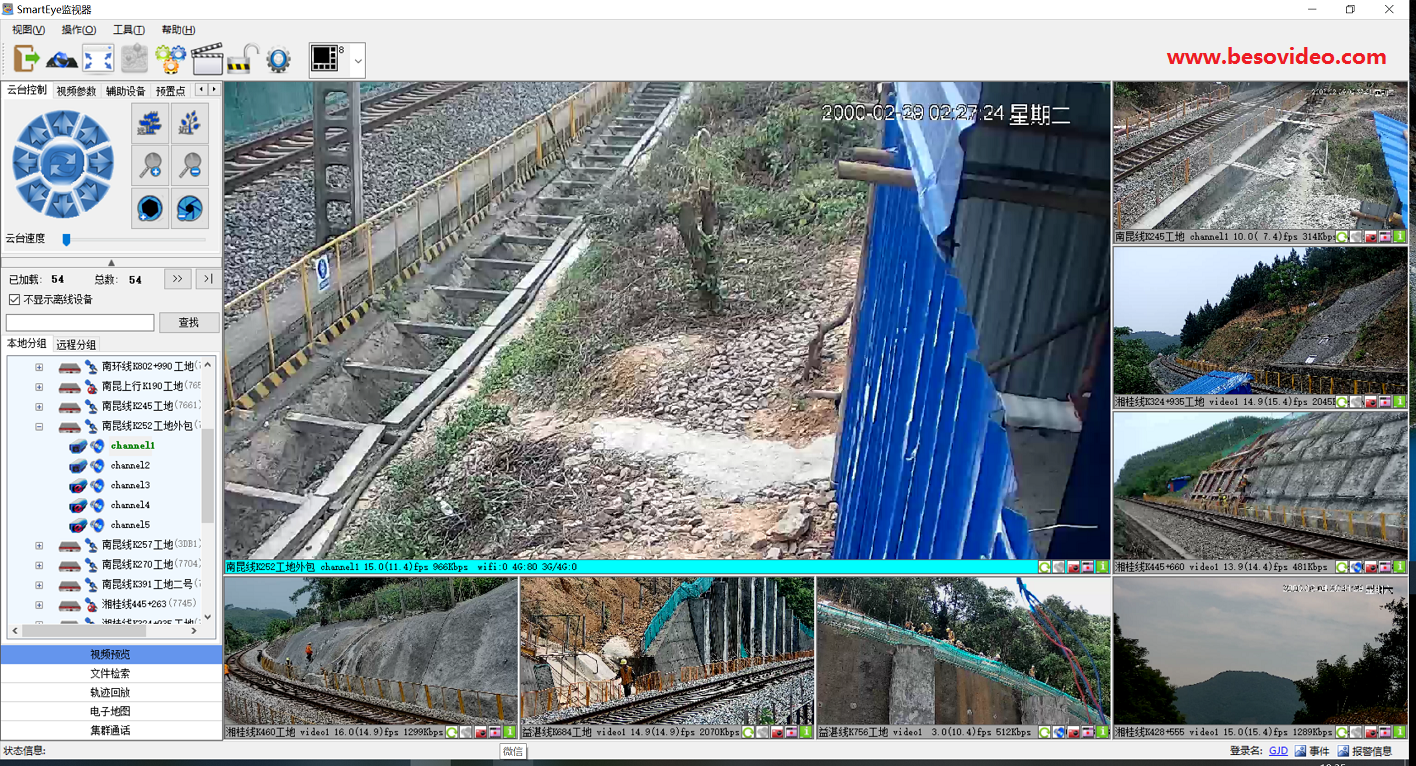Open the screen layout split dropdown
The image size is (1416, 766).
[358, 61]
